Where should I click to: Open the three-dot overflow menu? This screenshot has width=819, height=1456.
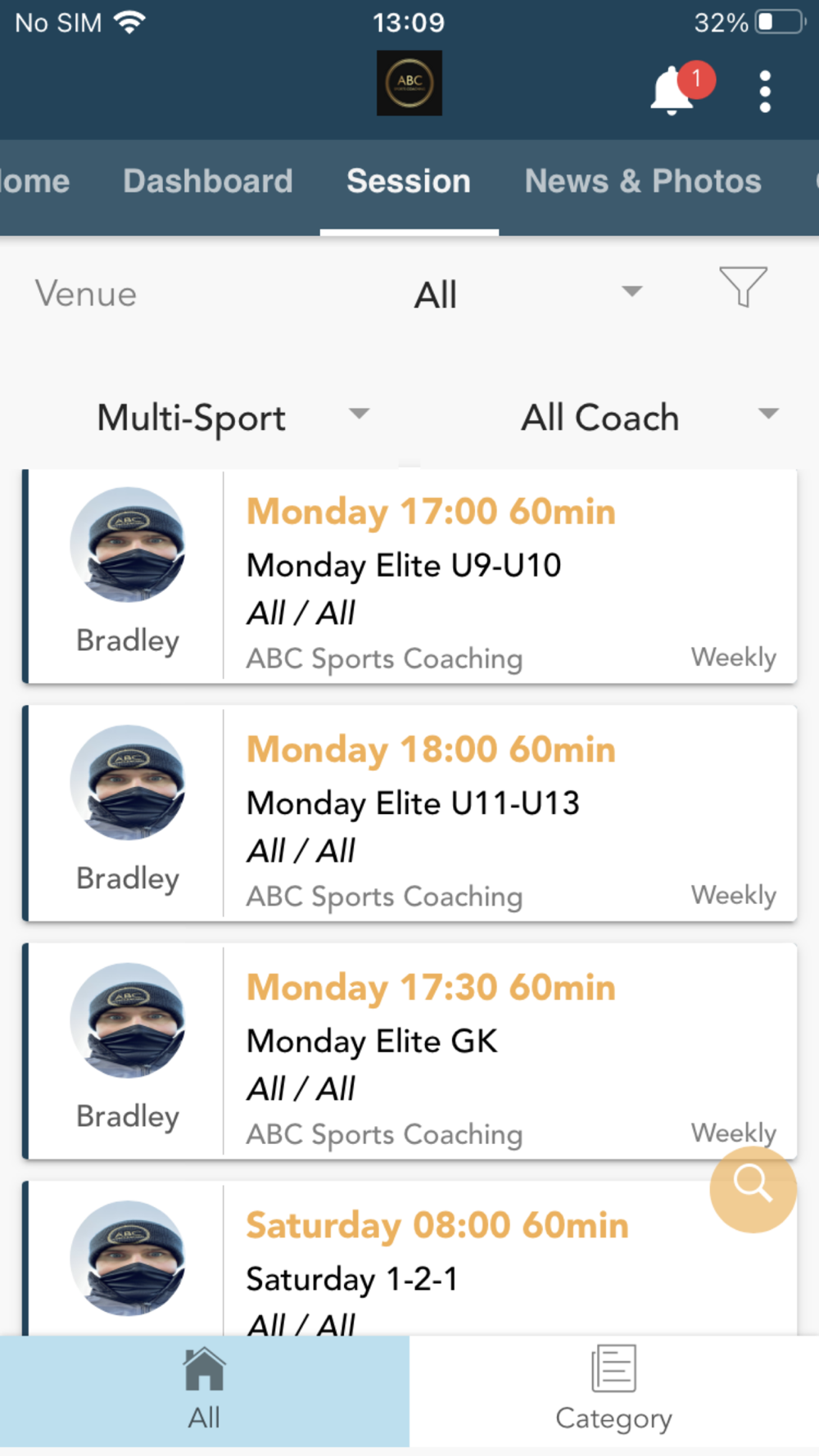tap(765, 91)
